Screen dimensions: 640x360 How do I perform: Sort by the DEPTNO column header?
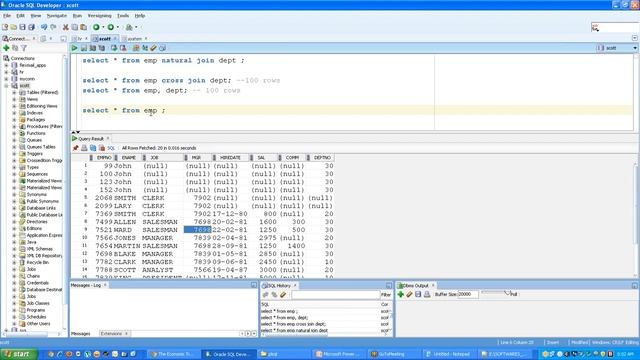[x=322, y=158]
